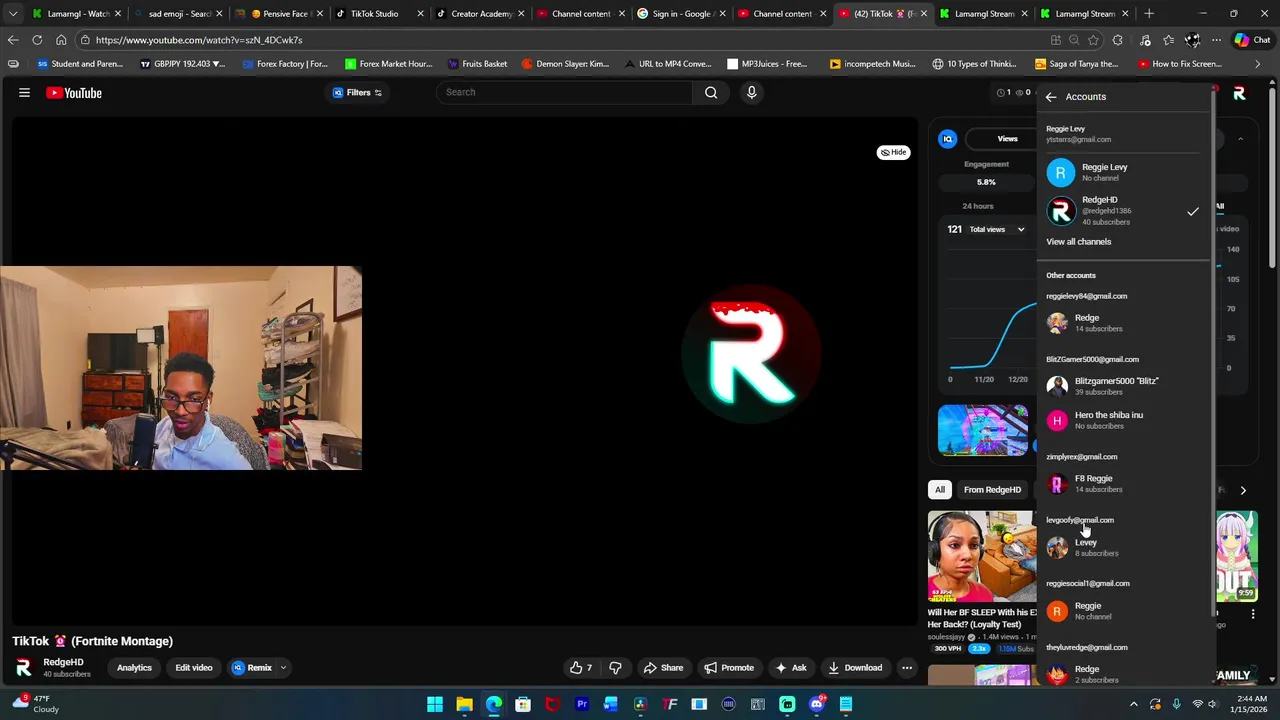Start voice search with microphone icon

[x=752, y=92]
